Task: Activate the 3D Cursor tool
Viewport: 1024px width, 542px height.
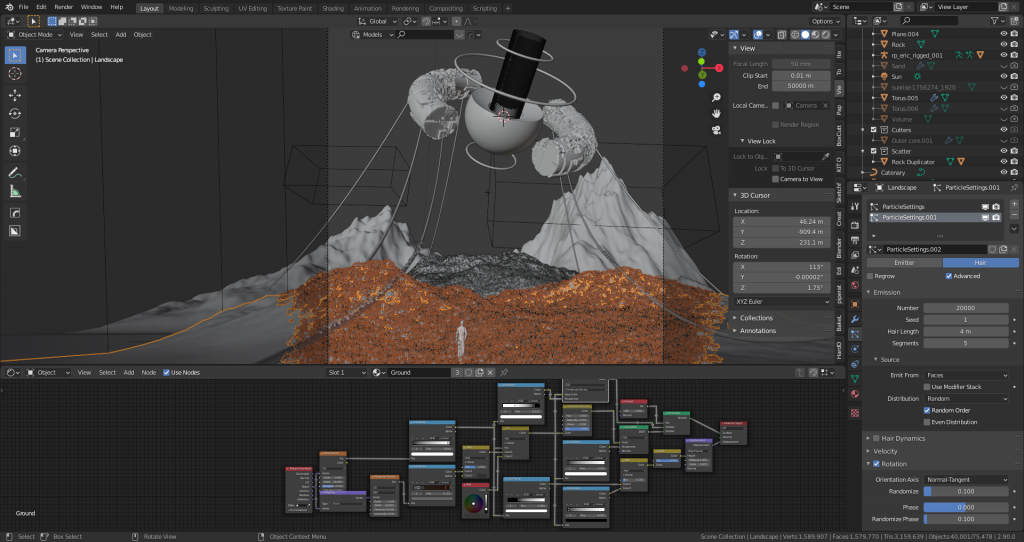Action: 16,73
